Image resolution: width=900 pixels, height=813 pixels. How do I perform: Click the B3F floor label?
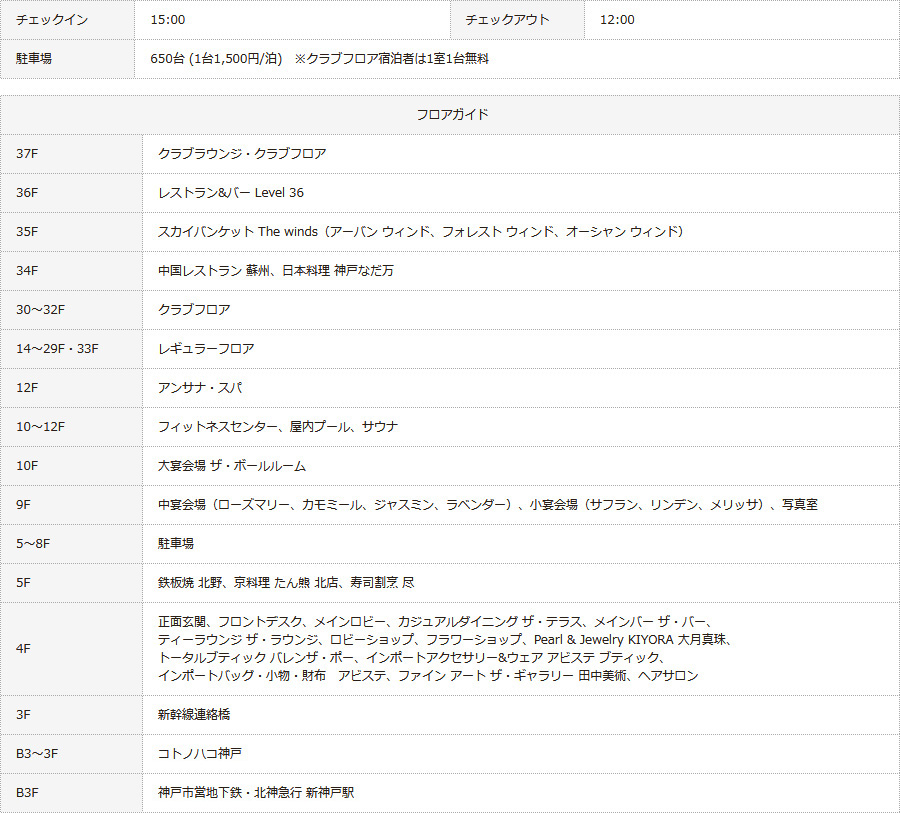[x=27, y=793]
